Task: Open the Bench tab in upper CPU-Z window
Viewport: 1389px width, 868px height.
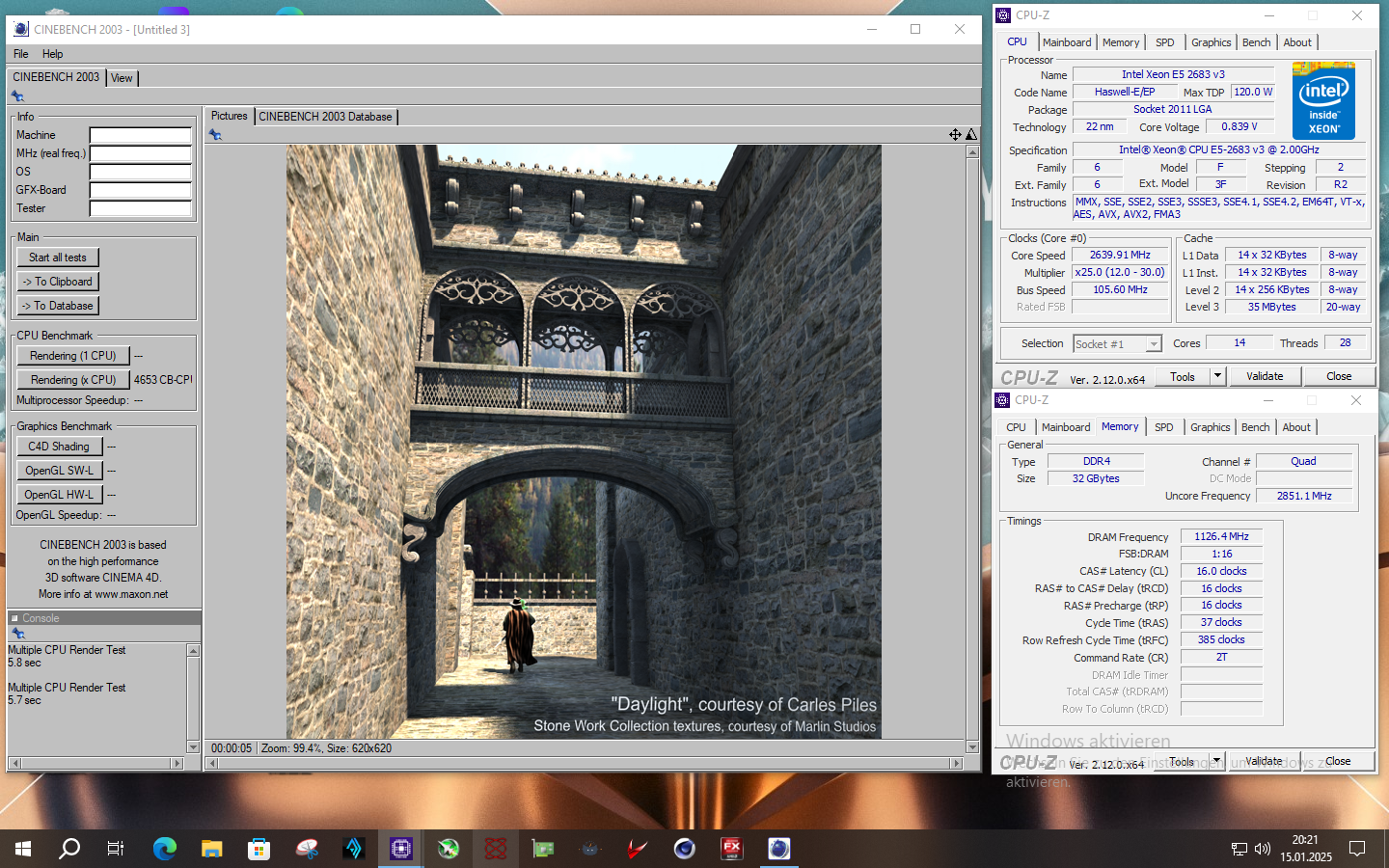Action: [x=1256, y=42]
